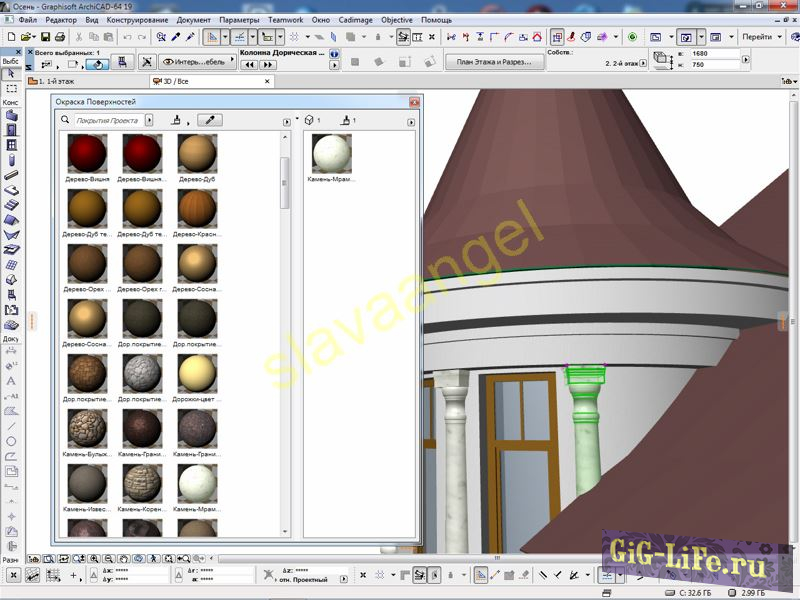Screen dimensions: 800x600
Task: Select the Window tool in the toolbox
Action: pyautogui.click(x=11, y=145)
